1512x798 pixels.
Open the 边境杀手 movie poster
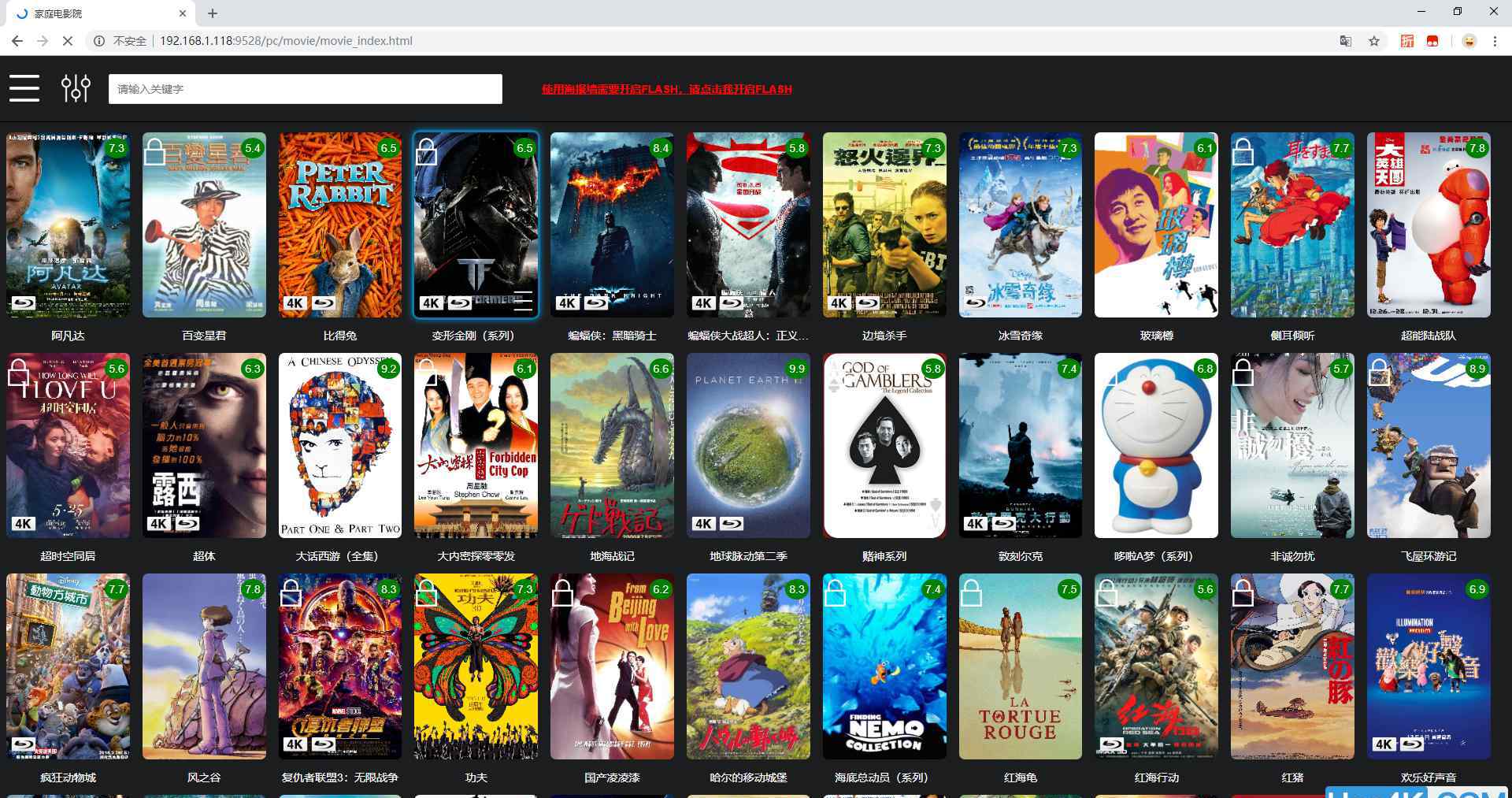(884, 225)
